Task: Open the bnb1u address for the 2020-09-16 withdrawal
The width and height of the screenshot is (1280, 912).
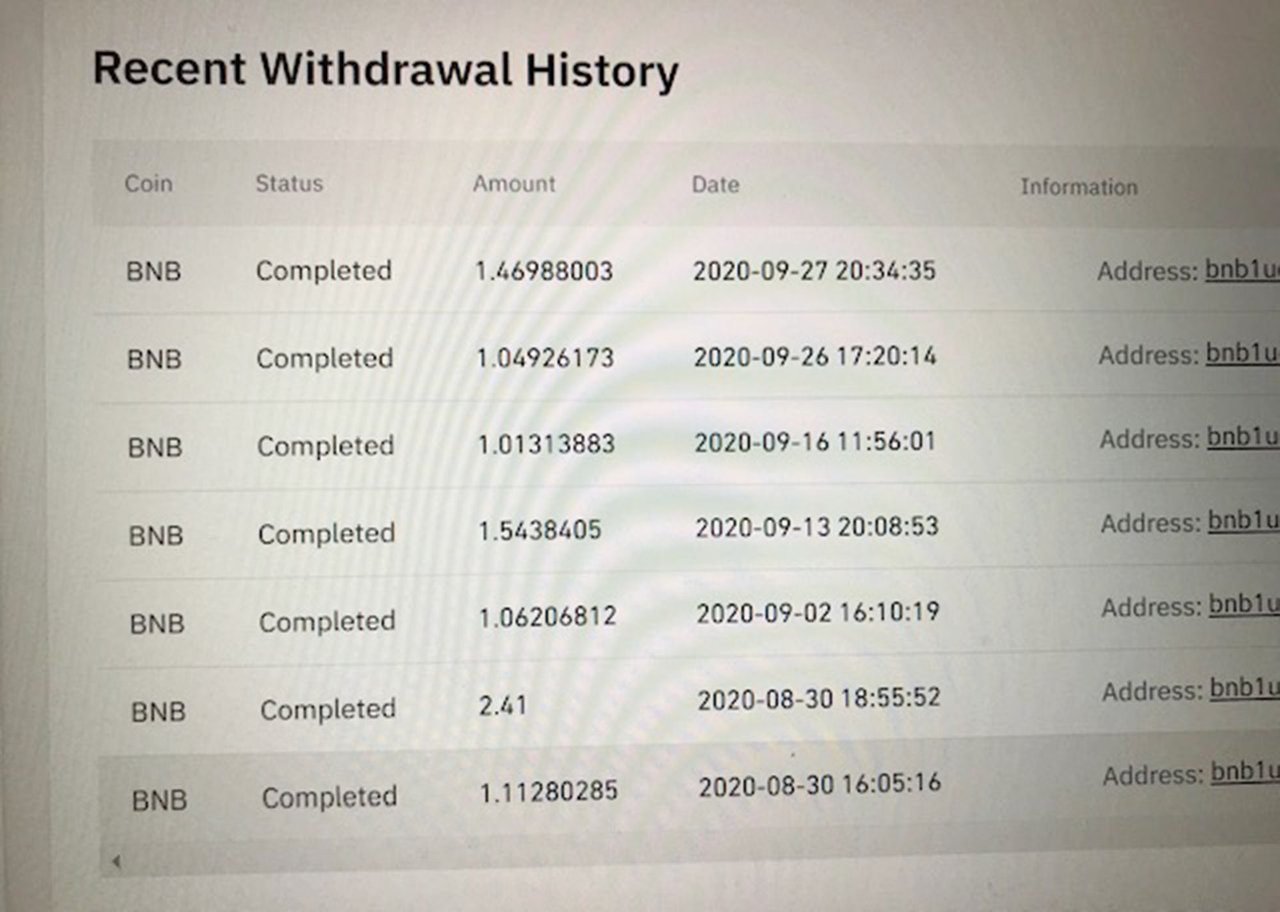Action: click(x=1242, y=438)
